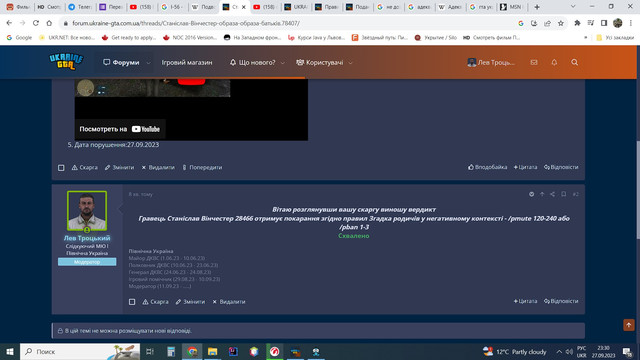
Task: Open File Explorer from the taskbar
Action: point(212,351)
